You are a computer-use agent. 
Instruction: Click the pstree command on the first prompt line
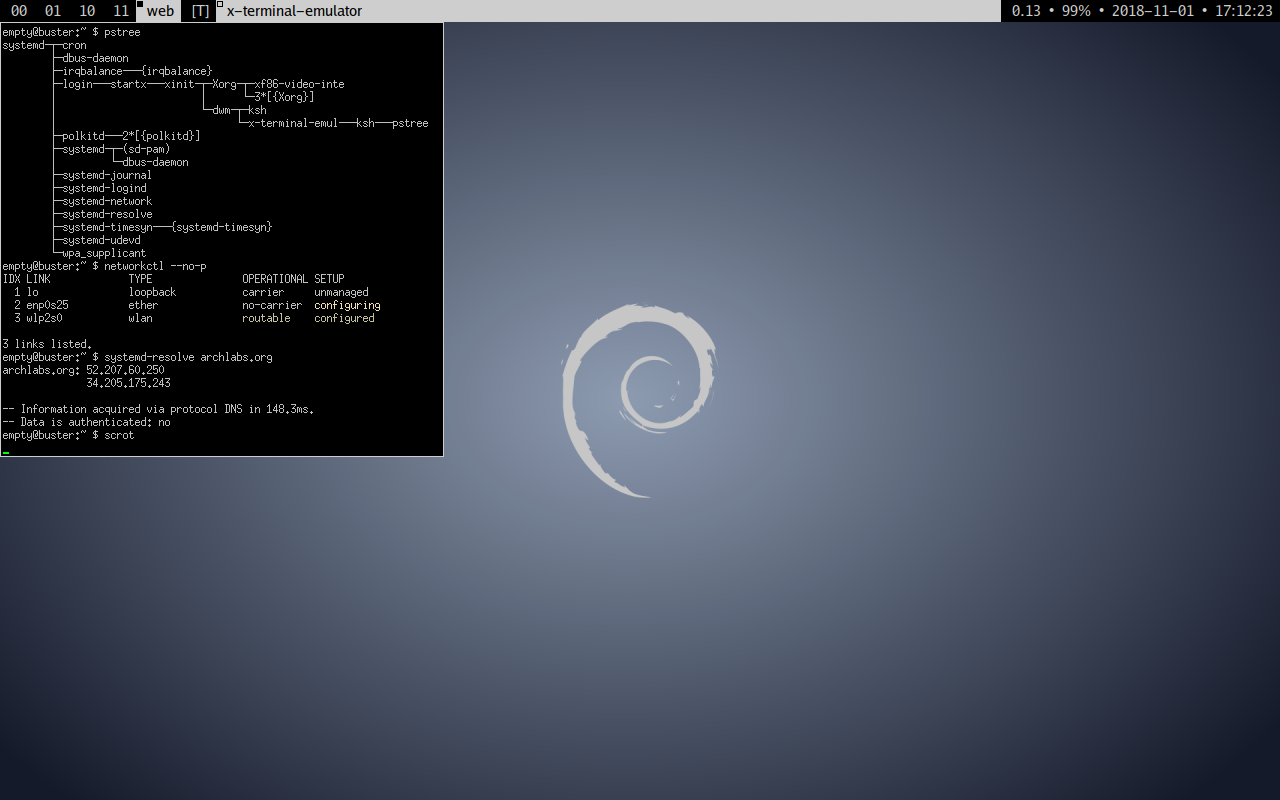tap(122, 32)
